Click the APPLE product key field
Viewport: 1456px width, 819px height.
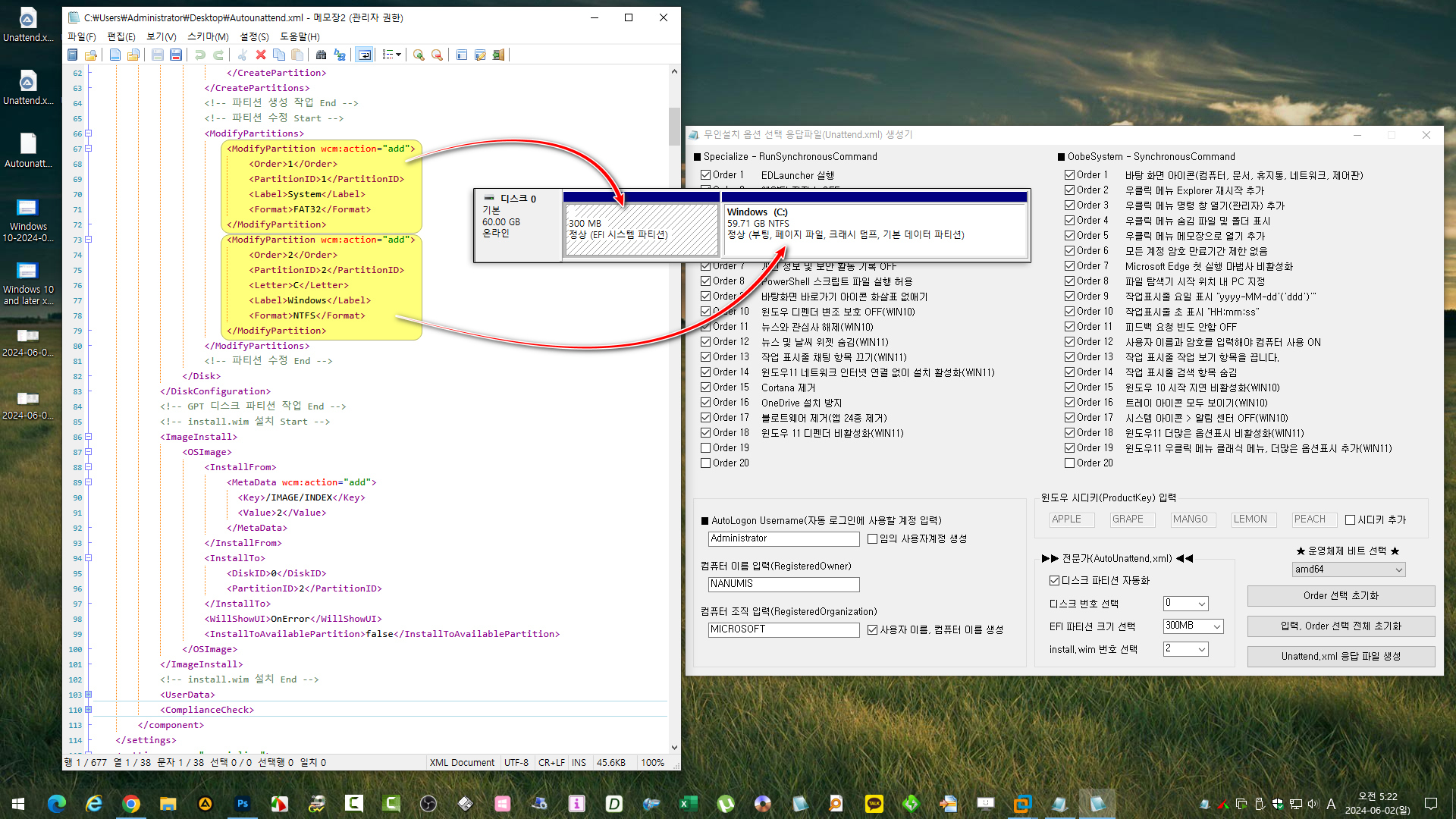tap(1072, 519)
